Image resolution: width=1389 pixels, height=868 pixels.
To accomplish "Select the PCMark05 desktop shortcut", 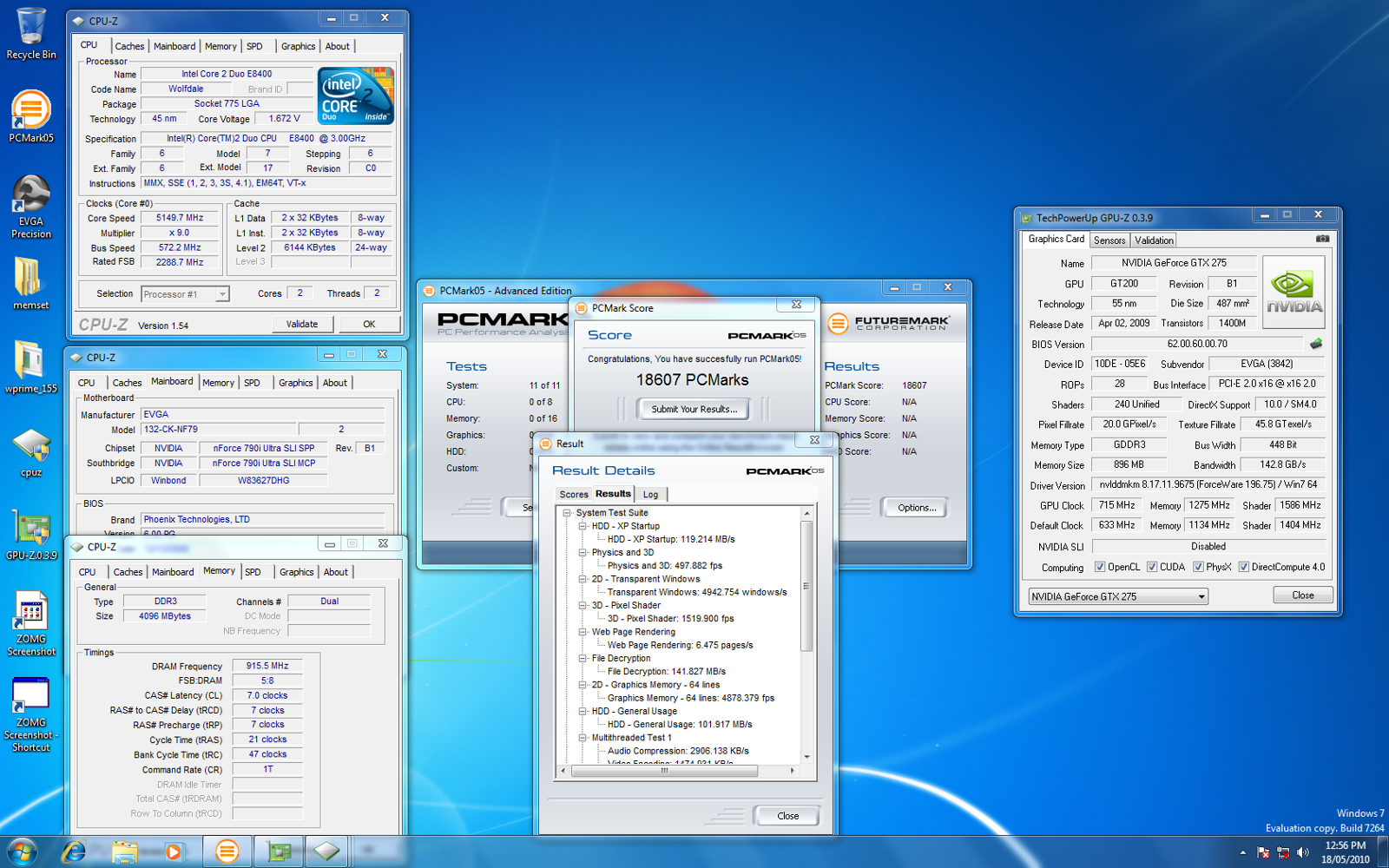I will (31, 116).
